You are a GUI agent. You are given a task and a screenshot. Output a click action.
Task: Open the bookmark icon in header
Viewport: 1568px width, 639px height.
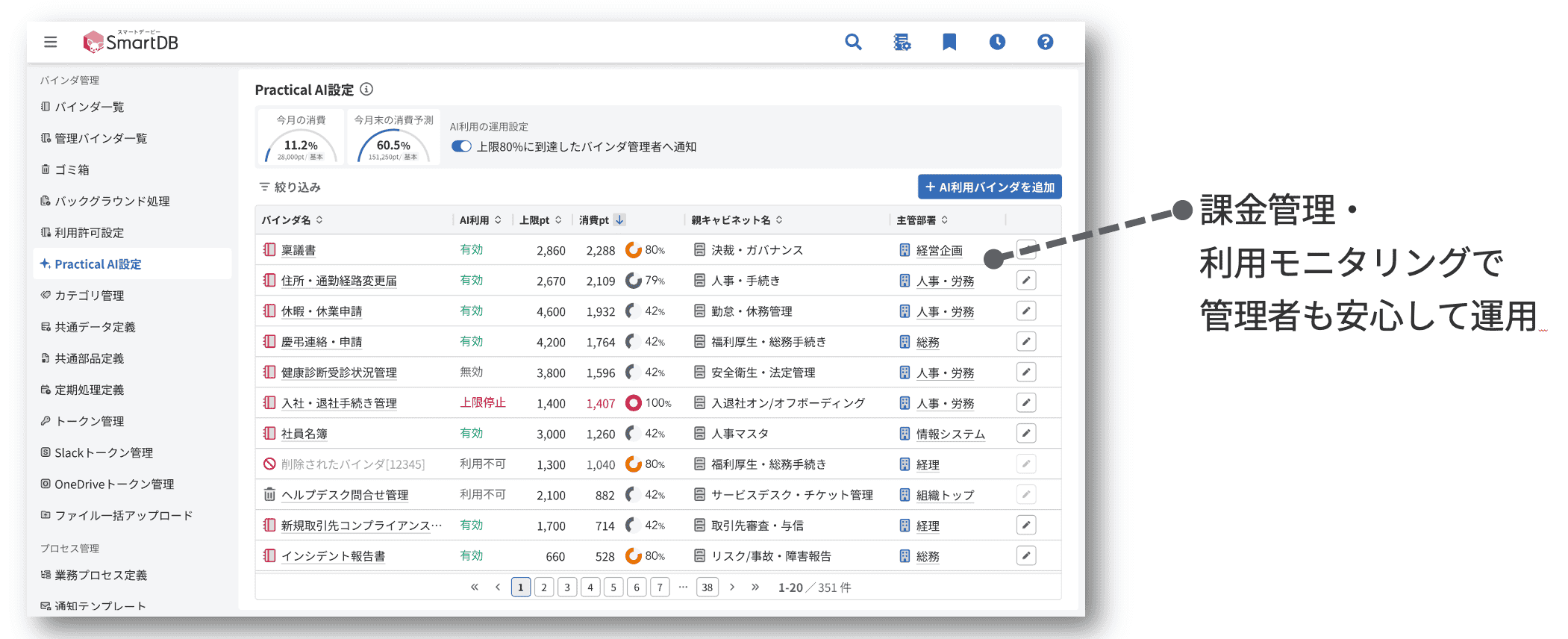point(949,42)
